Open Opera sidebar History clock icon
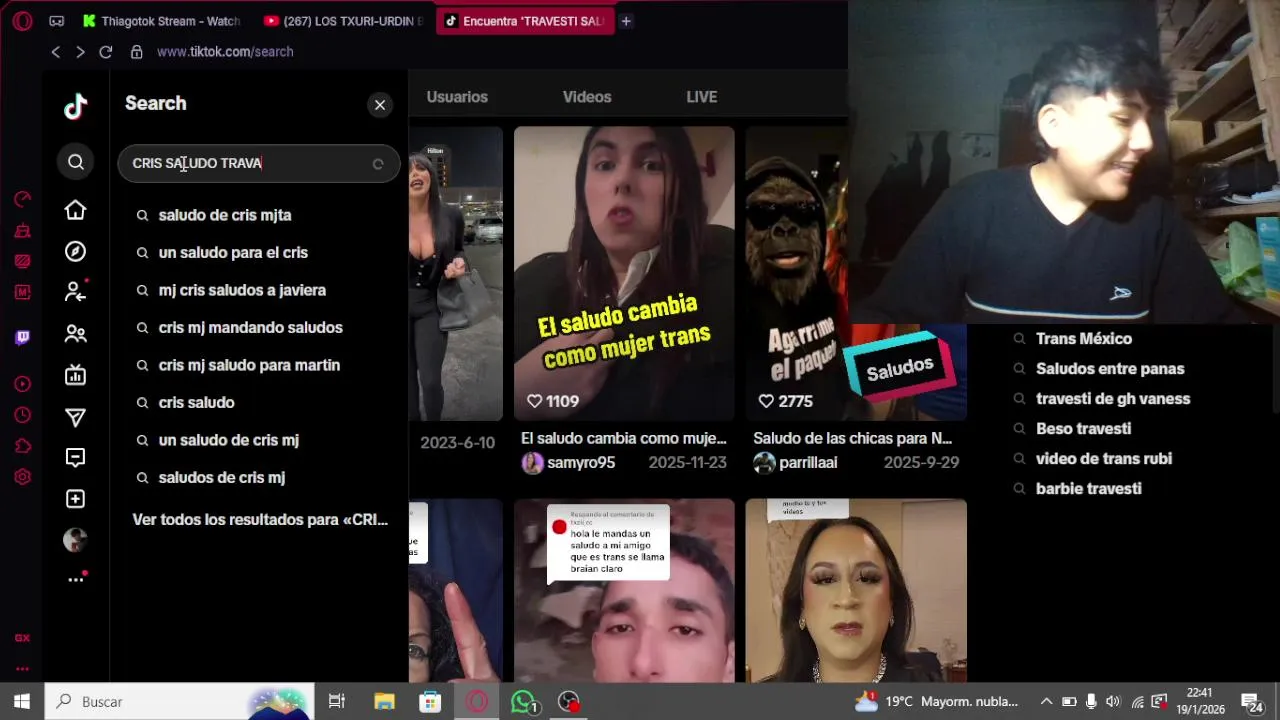 (22, 415)
